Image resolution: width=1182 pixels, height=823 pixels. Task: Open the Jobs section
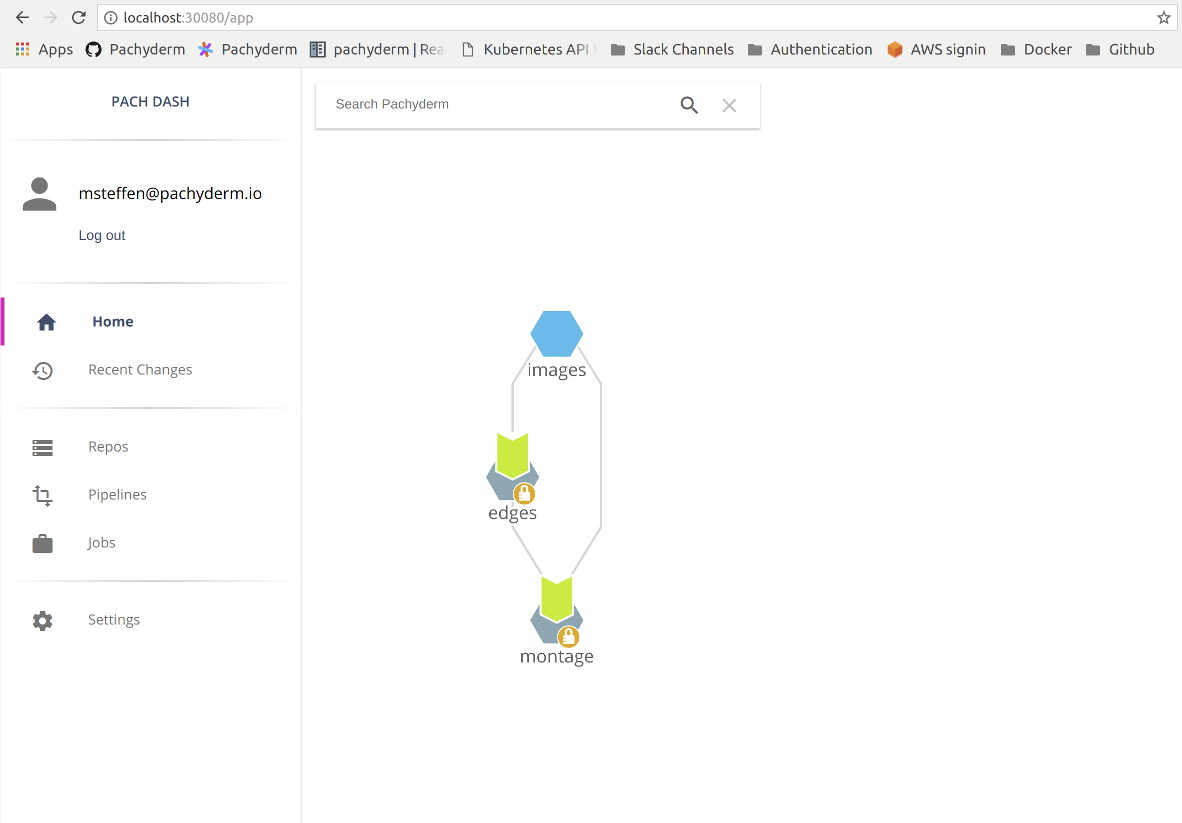(x=101, y=543)
